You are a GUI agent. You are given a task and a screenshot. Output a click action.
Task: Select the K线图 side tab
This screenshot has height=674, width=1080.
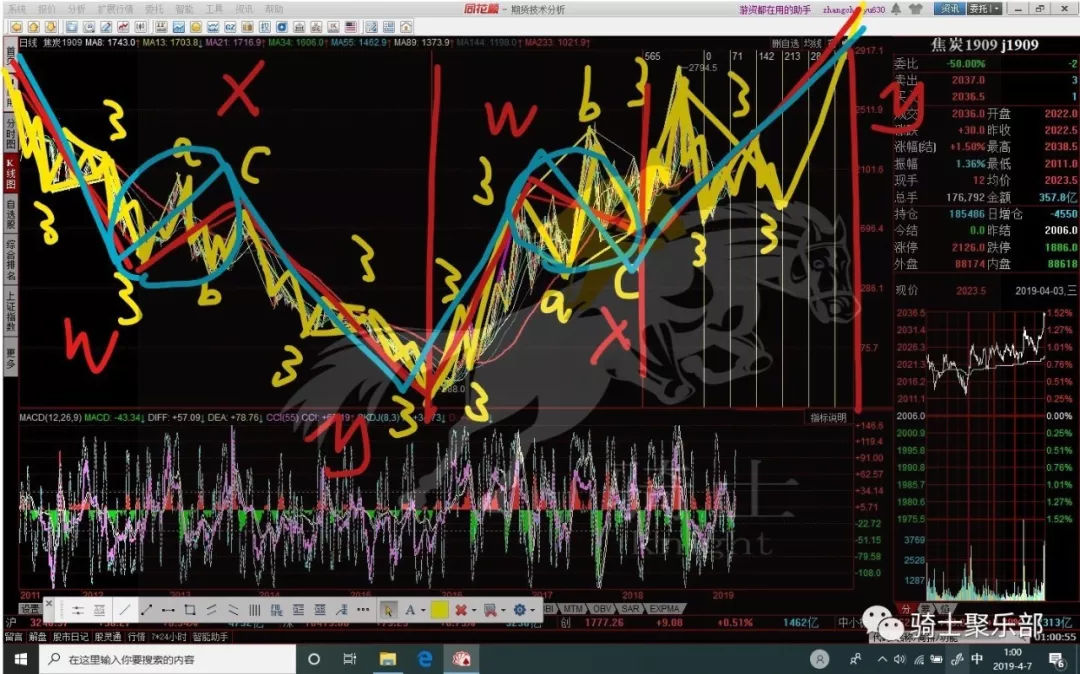(11, 174)
